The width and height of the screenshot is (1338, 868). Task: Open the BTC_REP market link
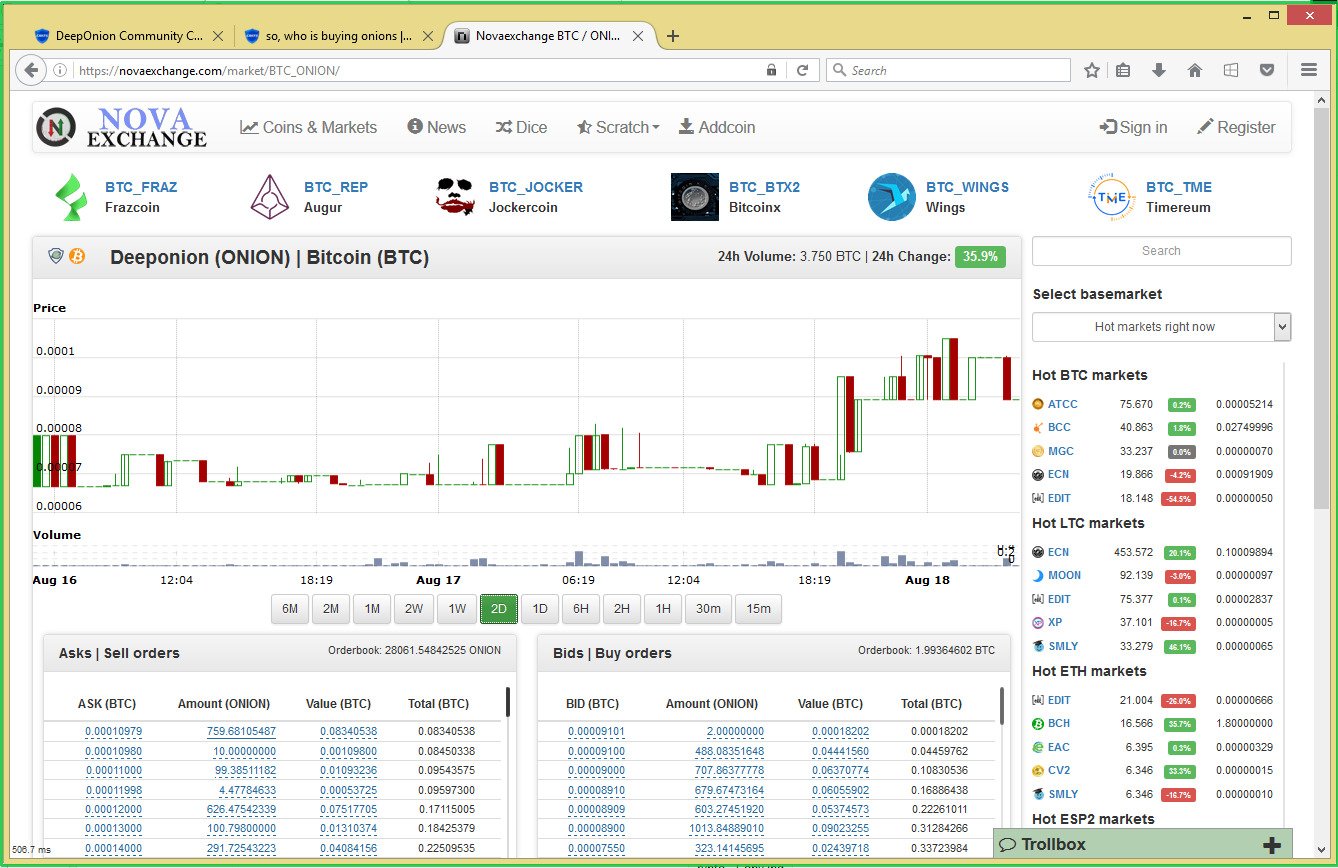(336, 187)
